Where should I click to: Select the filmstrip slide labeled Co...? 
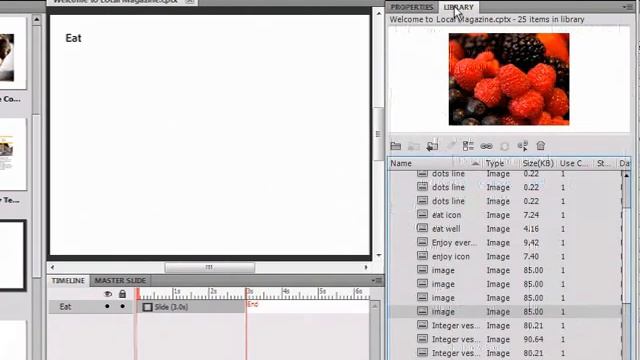(x=12, y=52)
